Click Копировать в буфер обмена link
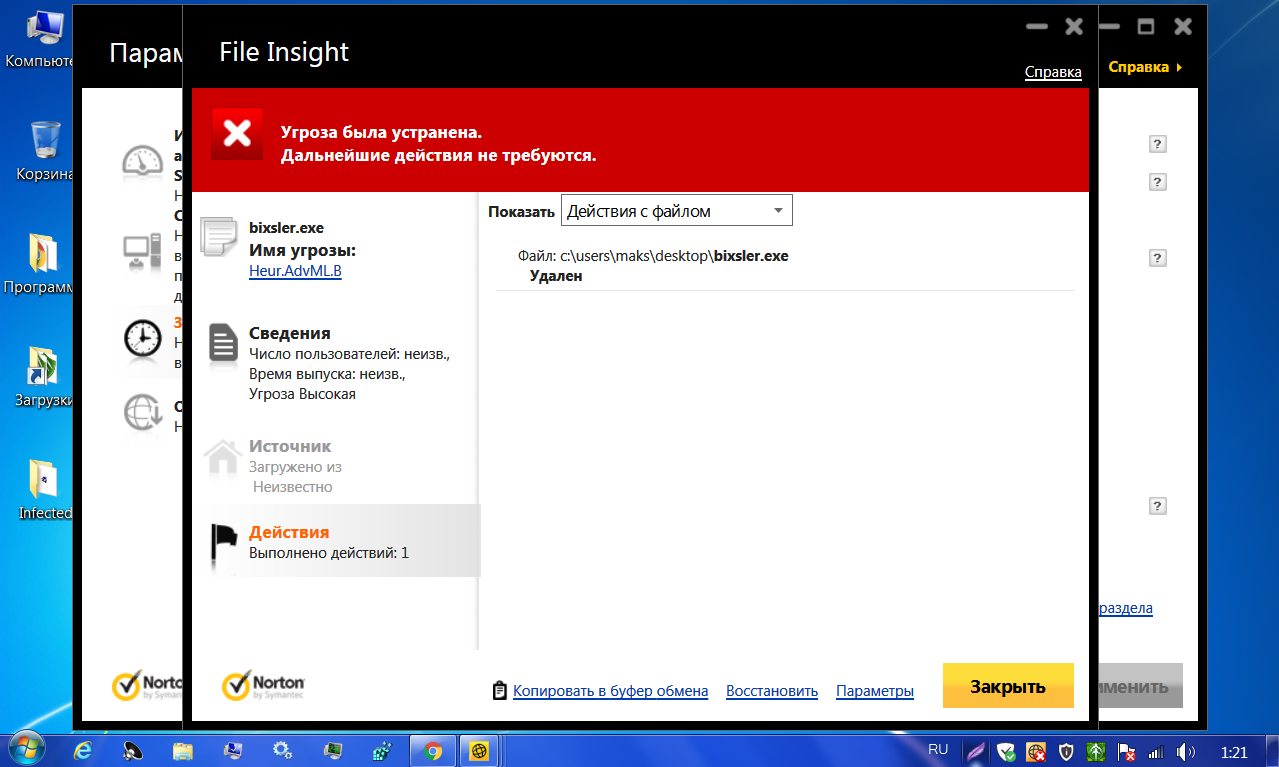This screenshot has width=1279, height=767. pyautogui.click(x=610, y=691)
